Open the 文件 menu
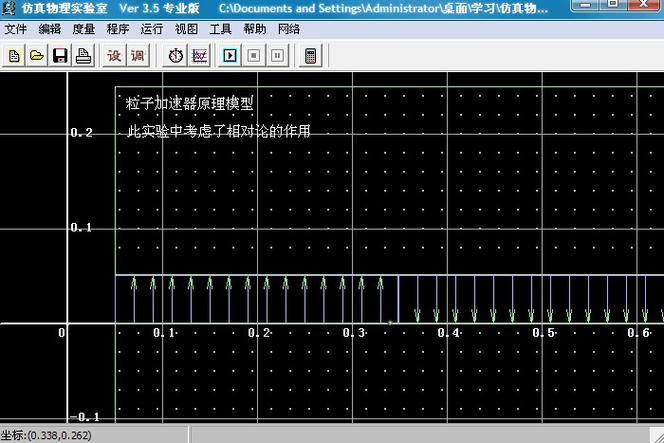This screenshot has height=443, width=664. 16,29
